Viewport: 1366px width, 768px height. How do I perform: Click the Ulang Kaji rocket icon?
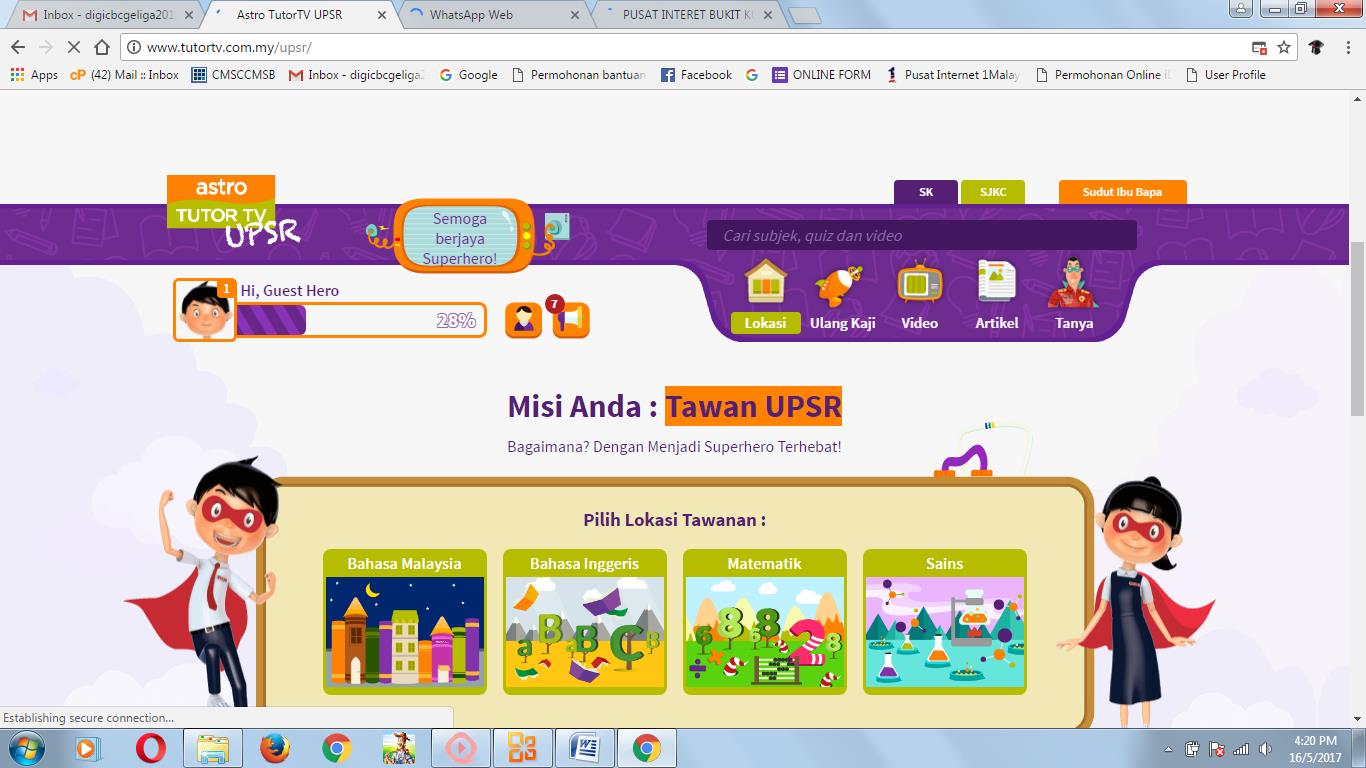pyautogui.click(x=838, y=287)
